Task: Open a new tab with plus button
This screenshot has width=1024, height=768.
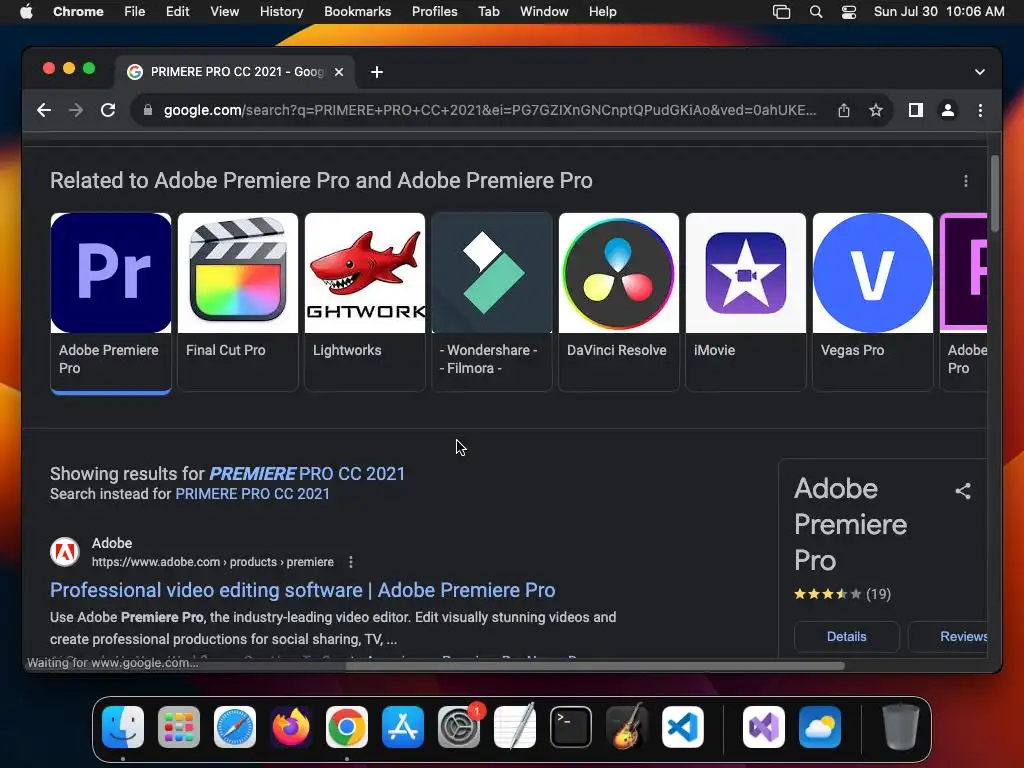Action: click(x=377, y=72)
